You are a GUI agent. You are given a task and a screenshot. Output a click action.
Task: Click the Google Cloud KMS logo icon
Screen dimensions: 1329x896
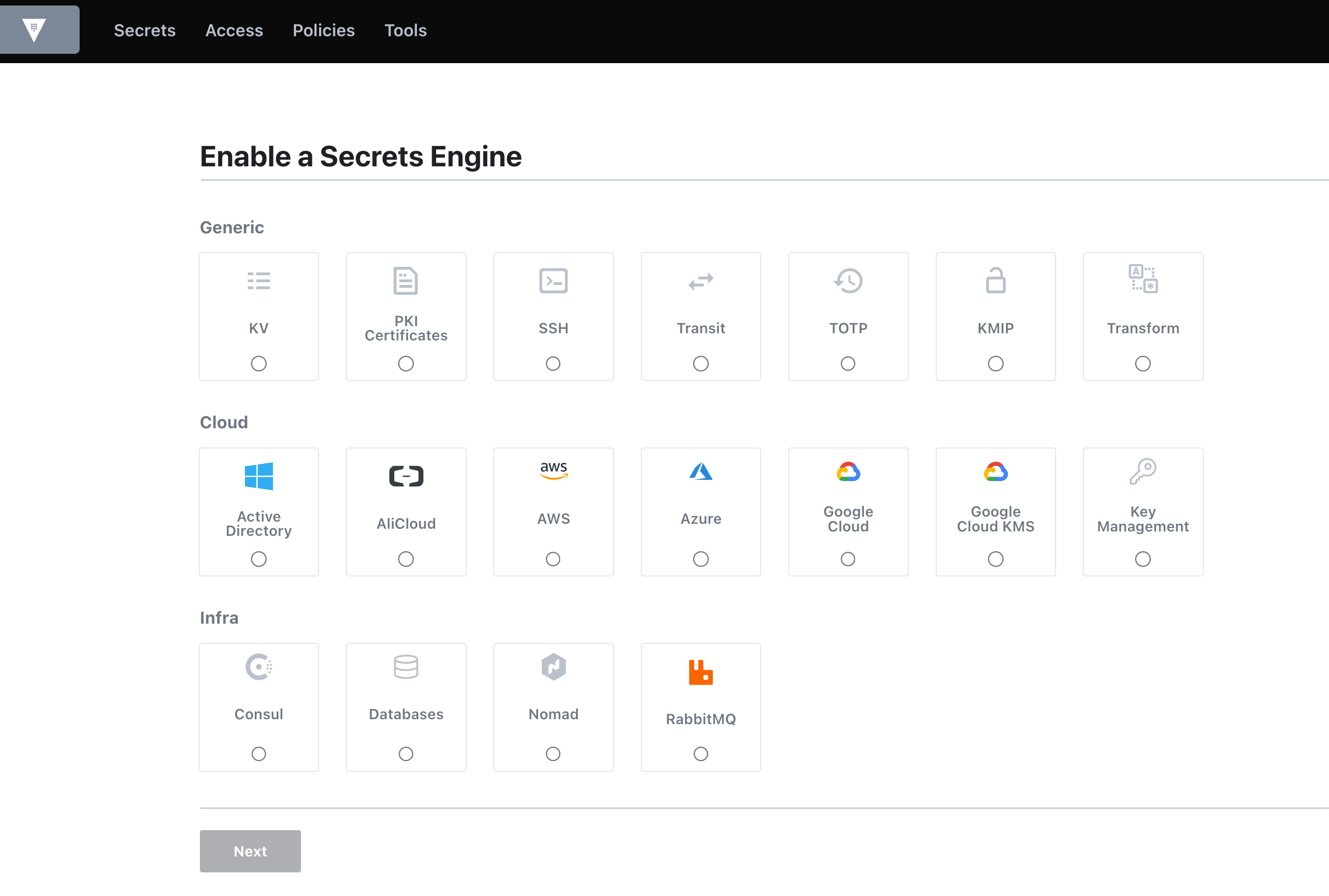(x=996, y=472)
